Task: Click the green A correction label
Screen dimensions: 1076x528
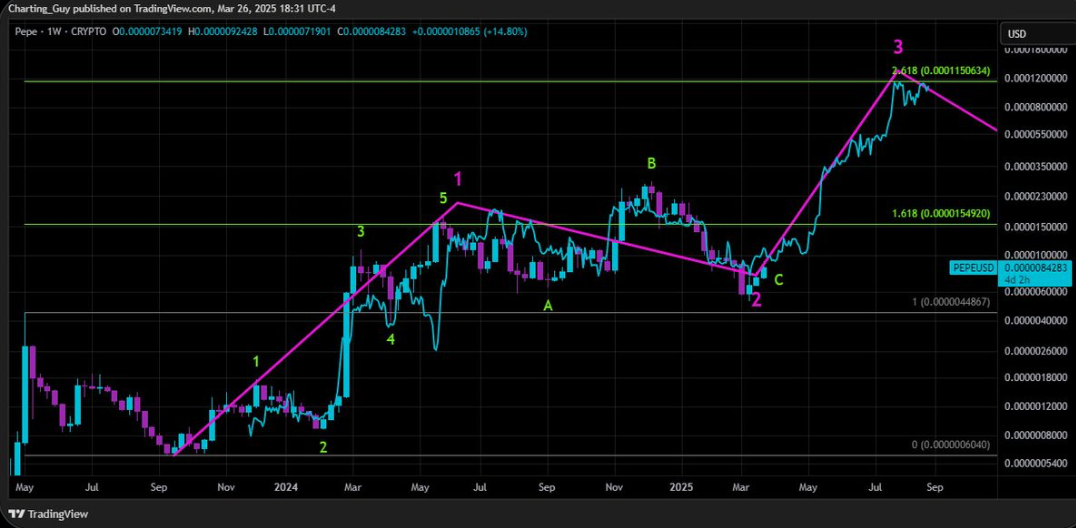Action: coord(547,306)
